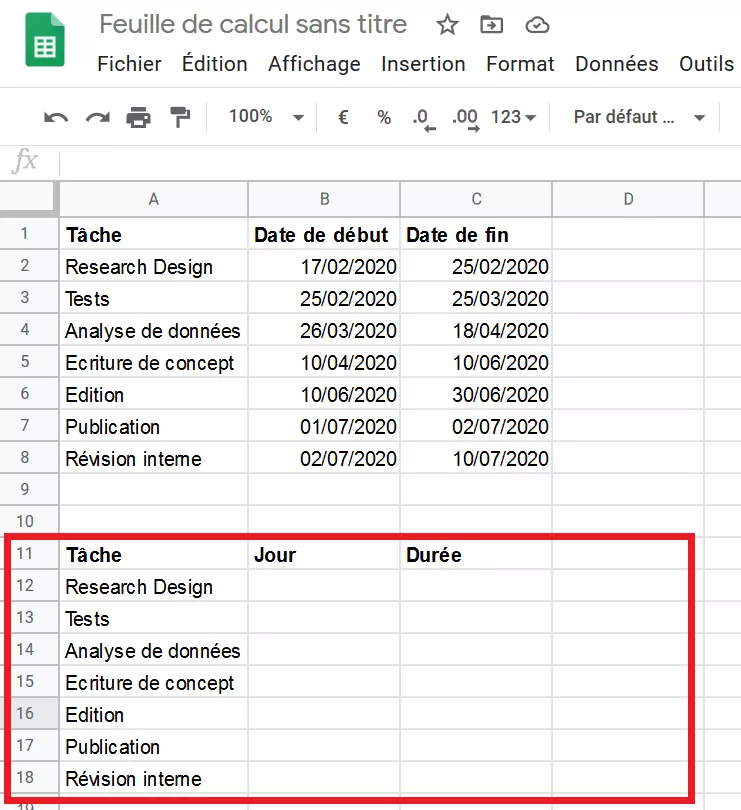The height and width of the screenshot is (810, 741).
Task: Check cloud save status icon
Action: [x=537, y=25]
